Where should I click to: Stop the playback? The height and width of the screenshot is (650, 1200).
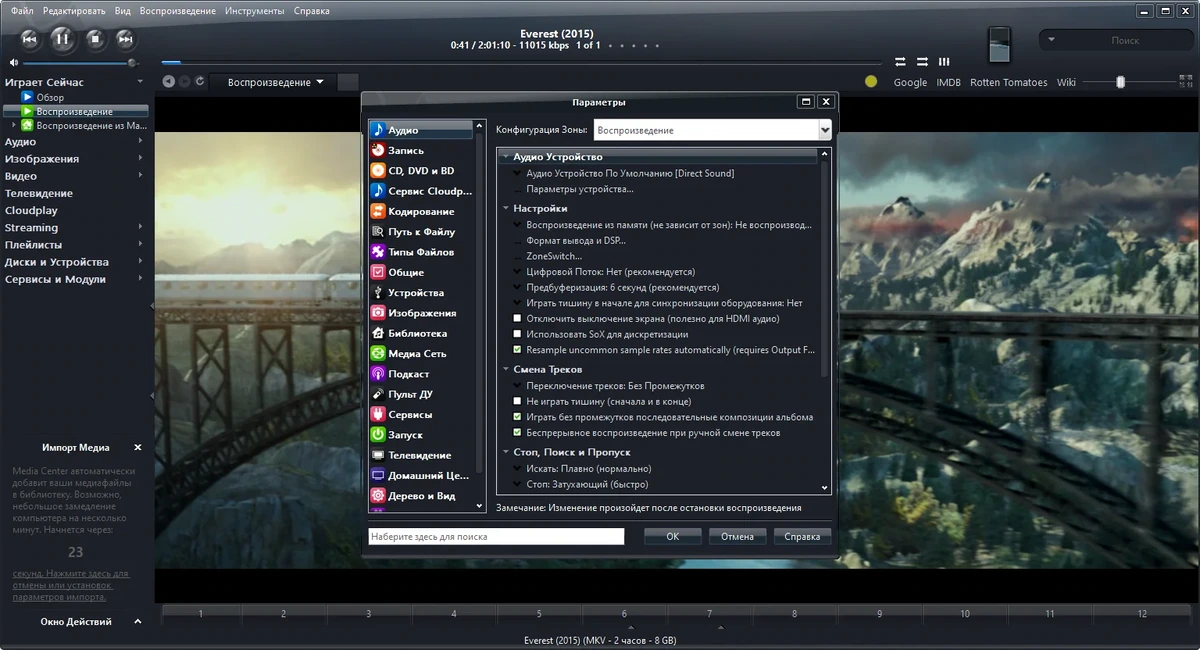tap(95, 40)
